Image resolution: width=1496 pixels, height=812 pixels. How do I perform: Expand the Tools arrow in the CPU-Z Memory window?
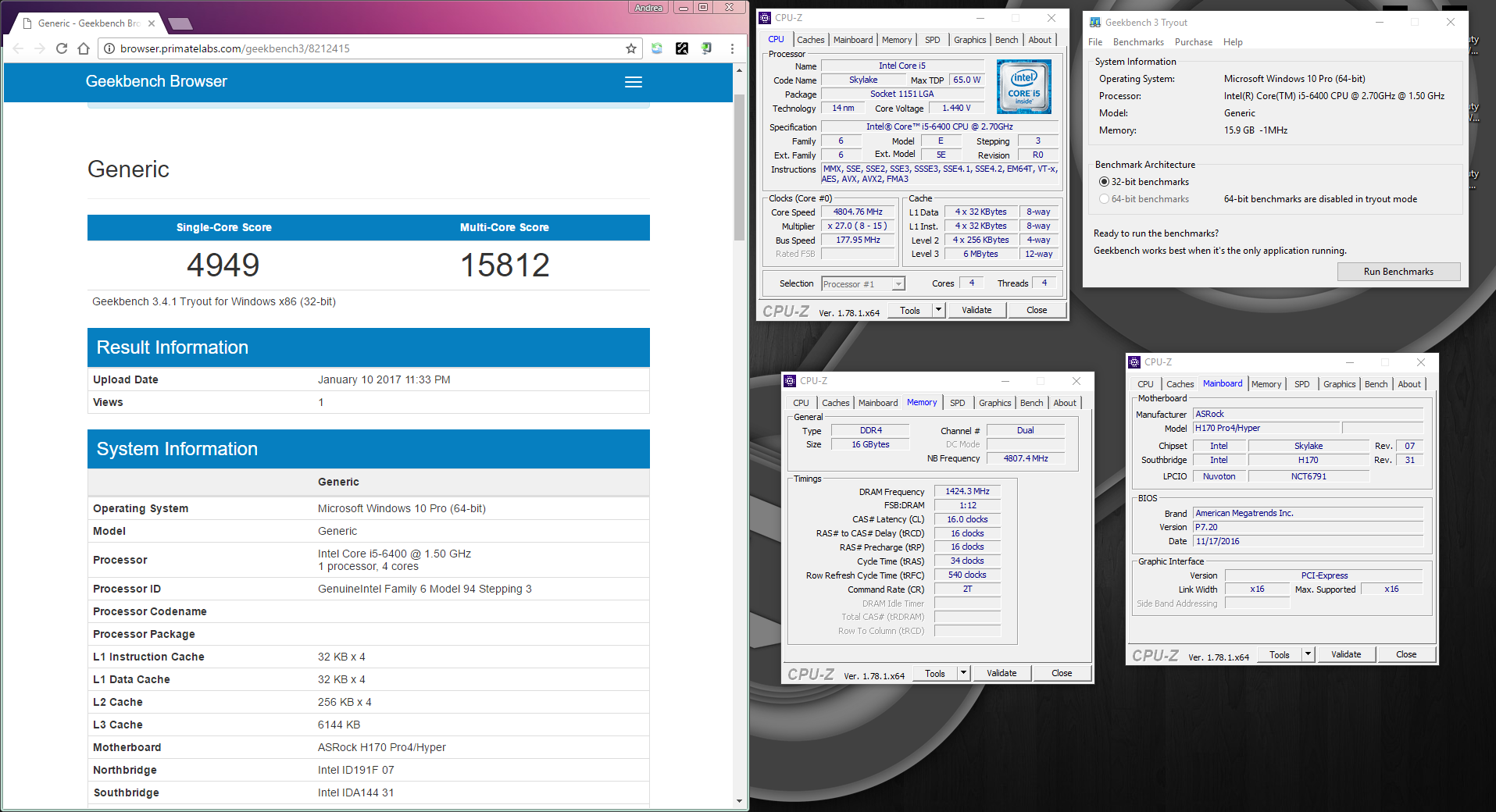click(x=963, y=673)
